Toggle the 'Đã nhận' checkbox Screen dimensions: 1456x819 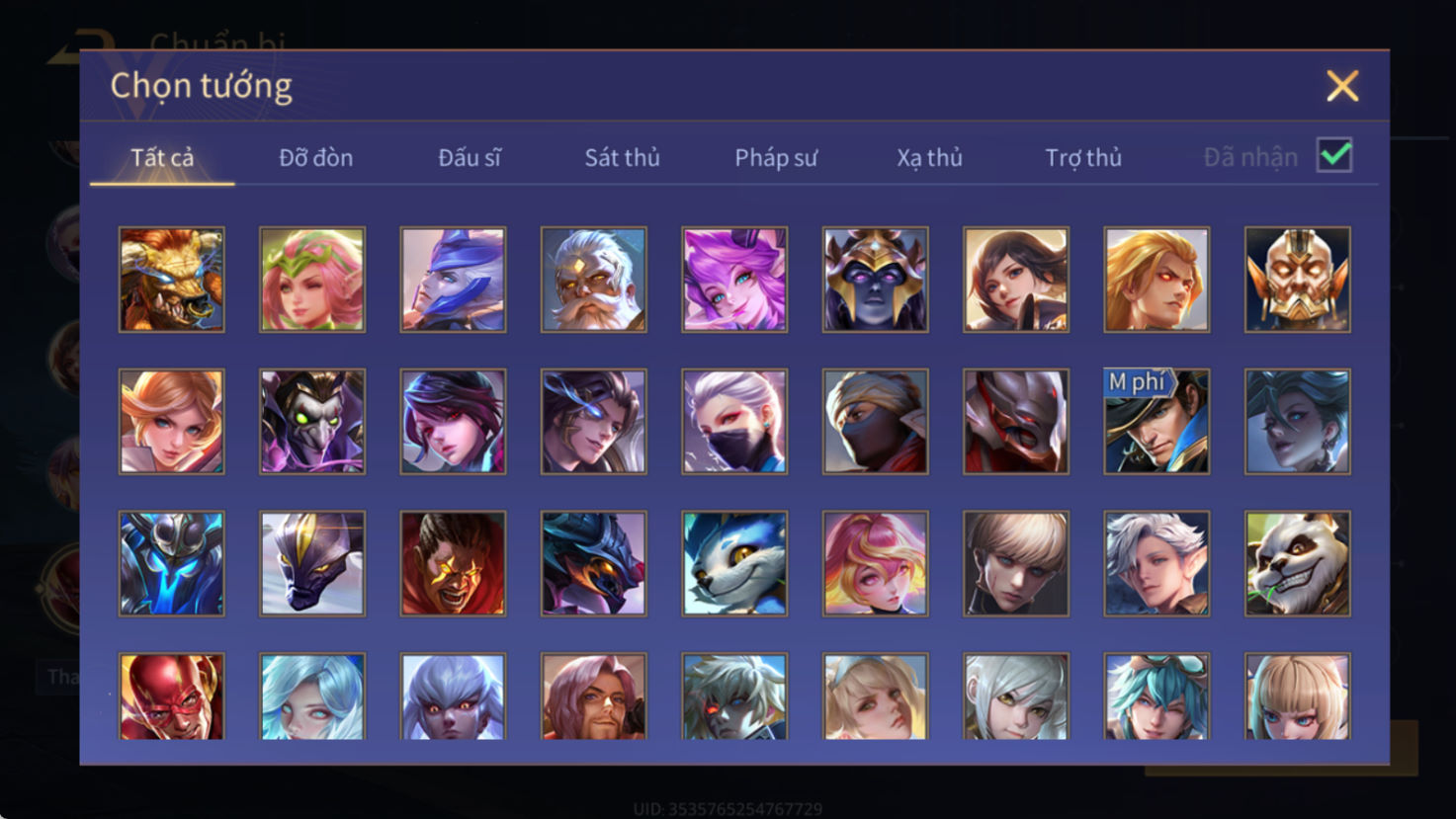(1334, 156)
